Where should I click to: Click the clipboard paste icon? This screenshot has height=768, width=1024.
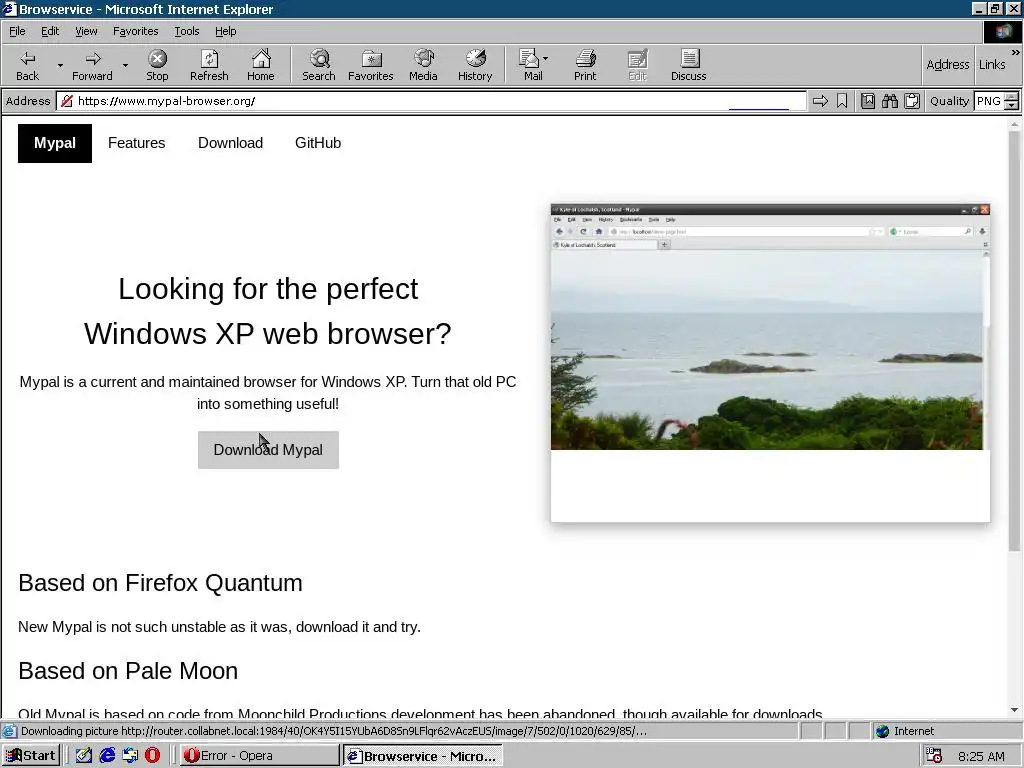pyautogui.click(x=912, y=101)
